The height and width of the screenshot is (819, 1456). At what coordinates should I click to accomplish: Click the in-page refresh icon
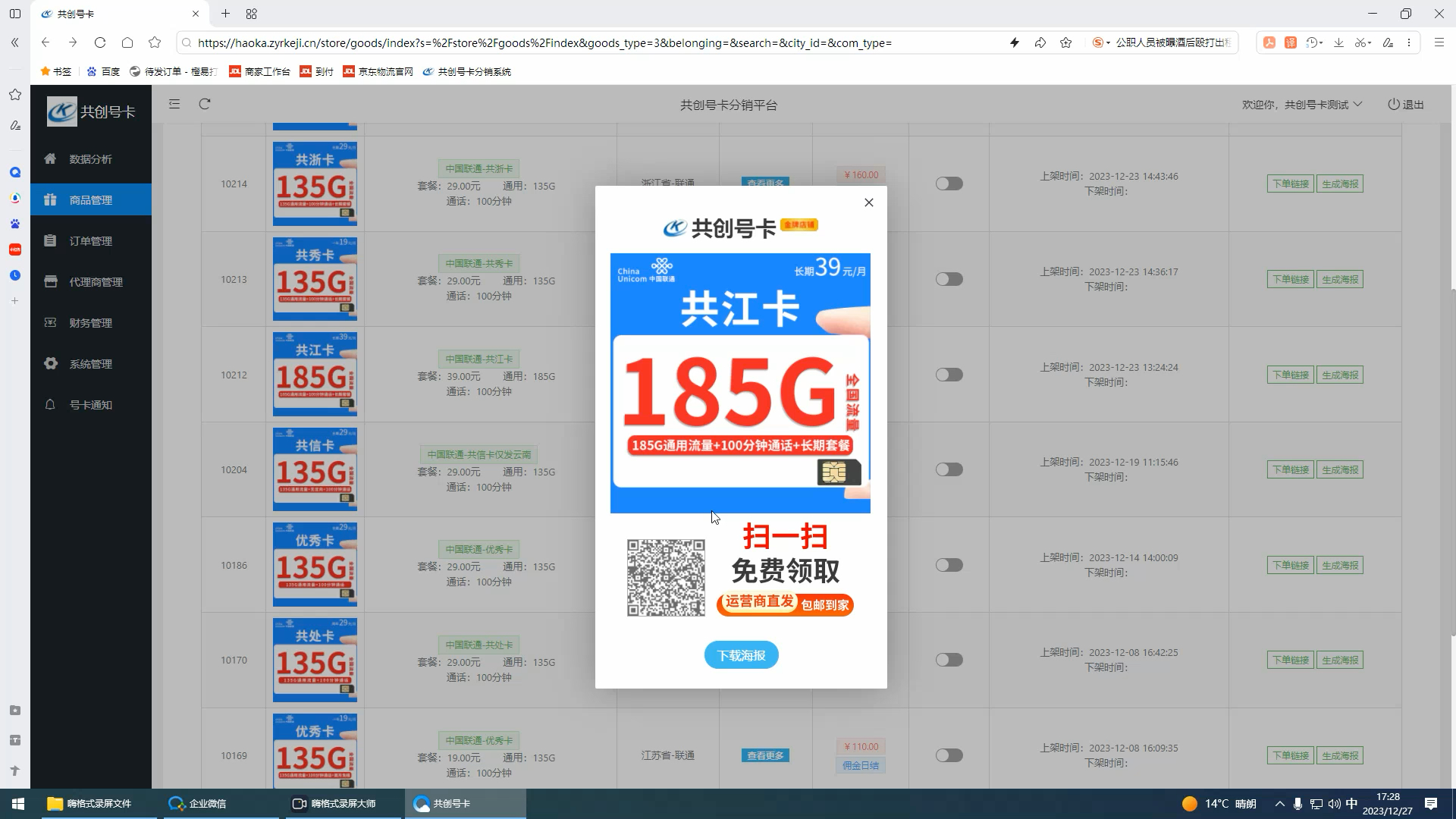(x=205, y=104)
